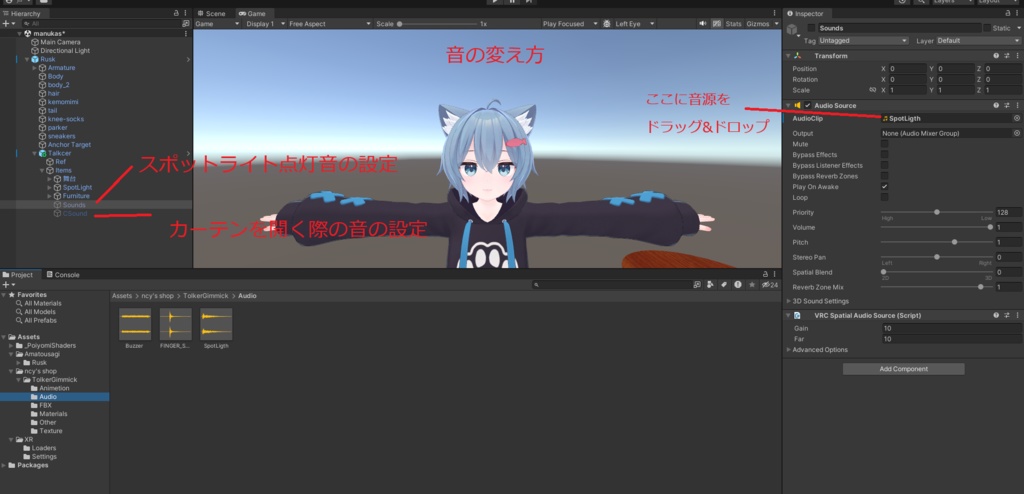Image resolution: width=1024 pixels, height=494 pixels.
Task: Mute audio in the Game view
Action: pos(703,24)
